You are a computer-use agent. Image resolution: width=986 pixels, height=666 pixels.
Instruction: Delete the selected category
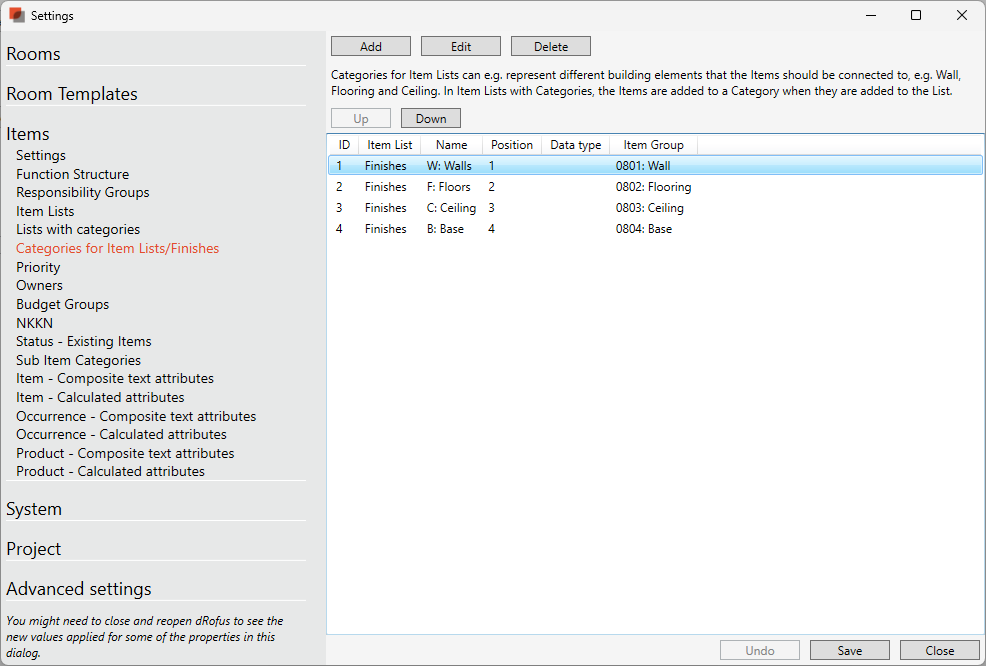point(550,47)
